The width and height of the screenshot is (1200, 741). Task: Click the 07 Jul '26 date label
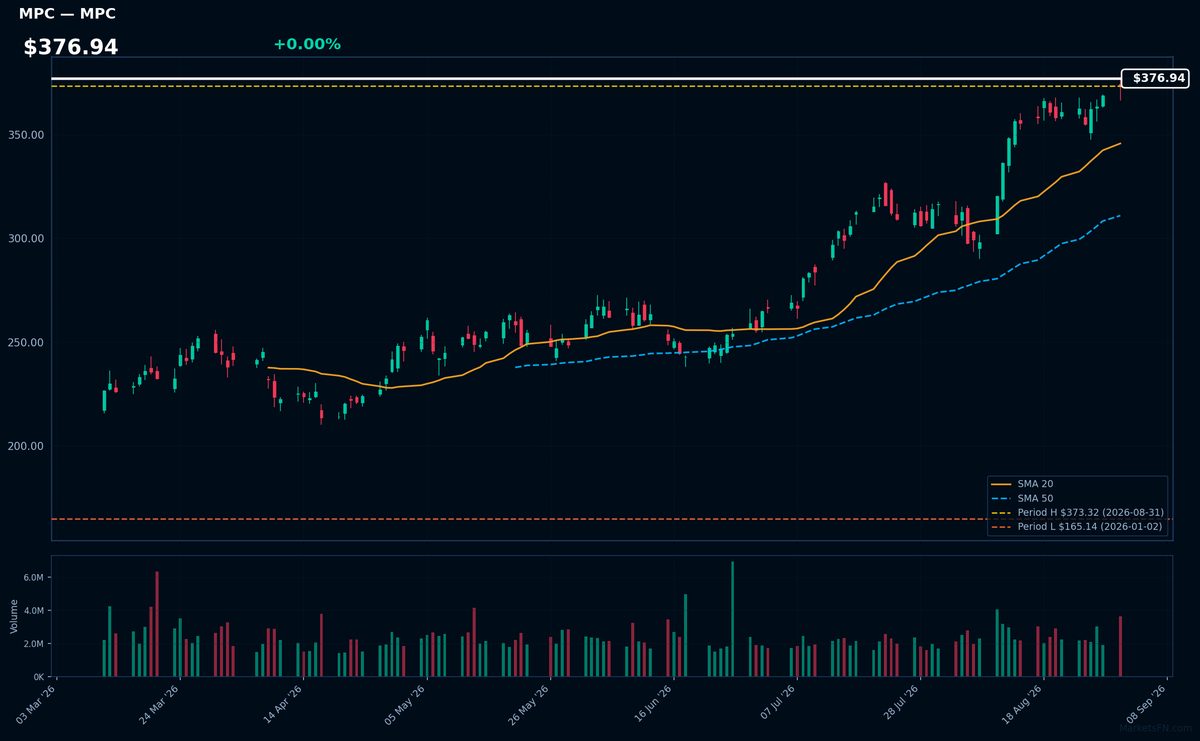coord(777,703)
